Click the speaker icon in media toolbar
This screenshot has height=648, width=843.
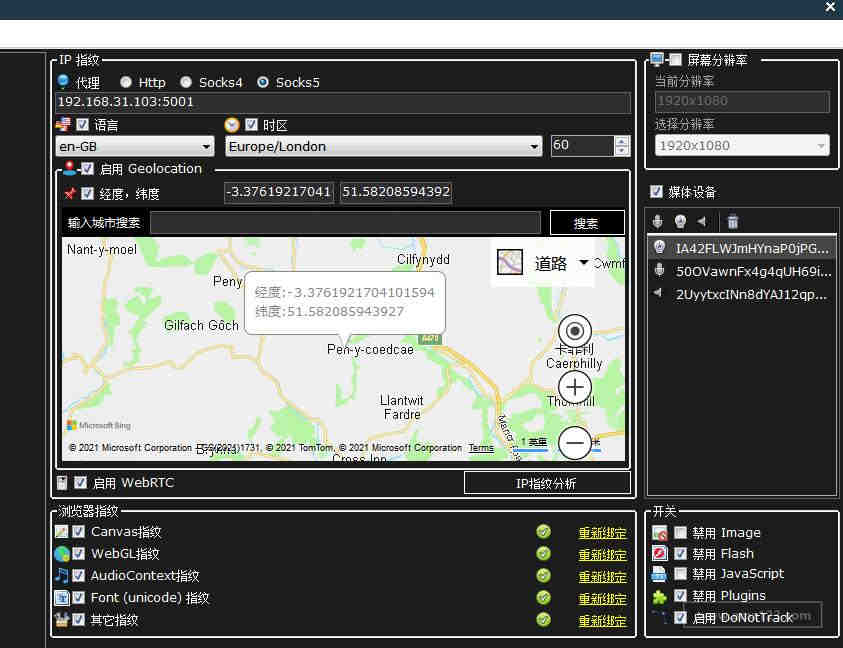[702, 222]
